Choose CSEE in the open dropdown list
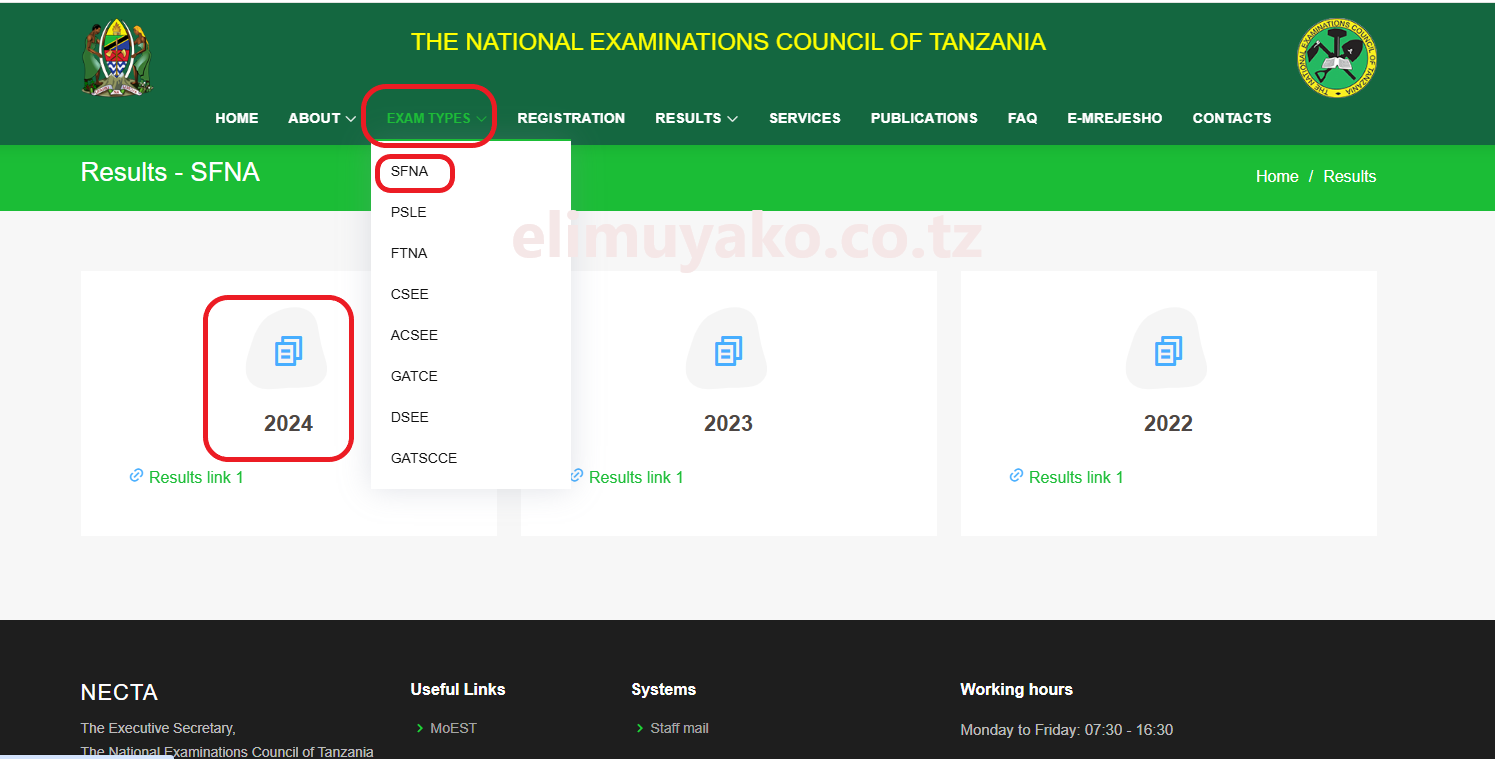1495x759 pixels. coord(410,294)
